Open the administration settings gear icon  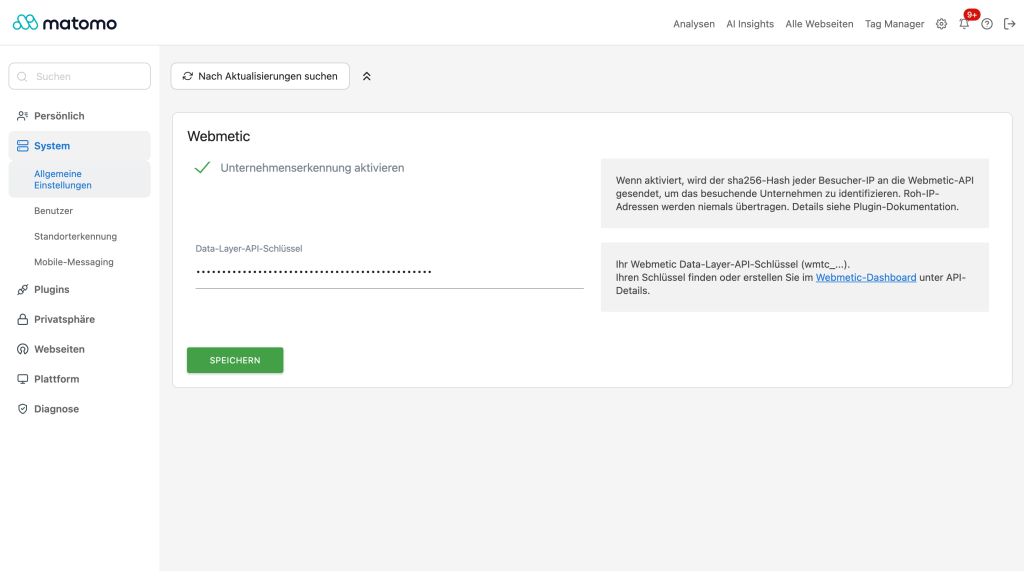941,24
